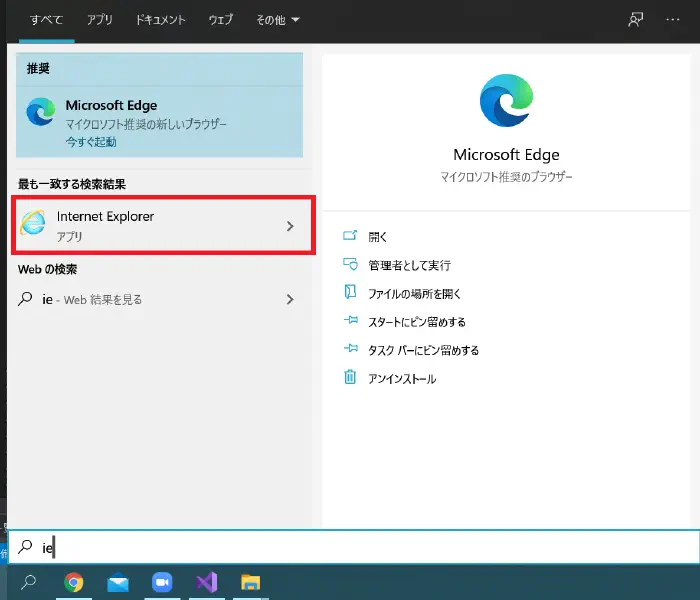The height and width of the screenshot is (600, 700).
Task: Click the Internet Explorer app icon
Action: (x=33, y=226)
